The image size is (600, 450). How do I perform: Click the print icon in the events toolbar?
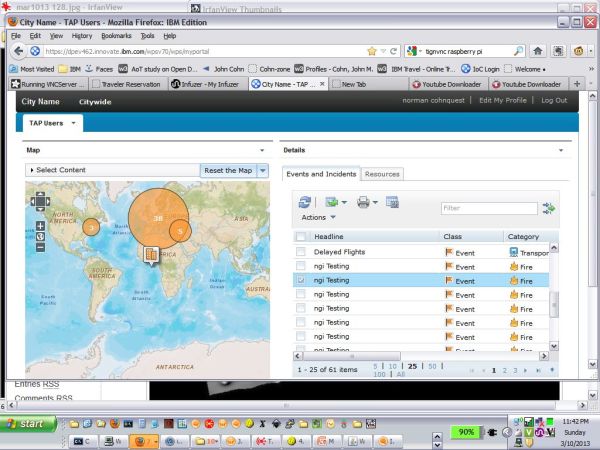coord(362,202)
